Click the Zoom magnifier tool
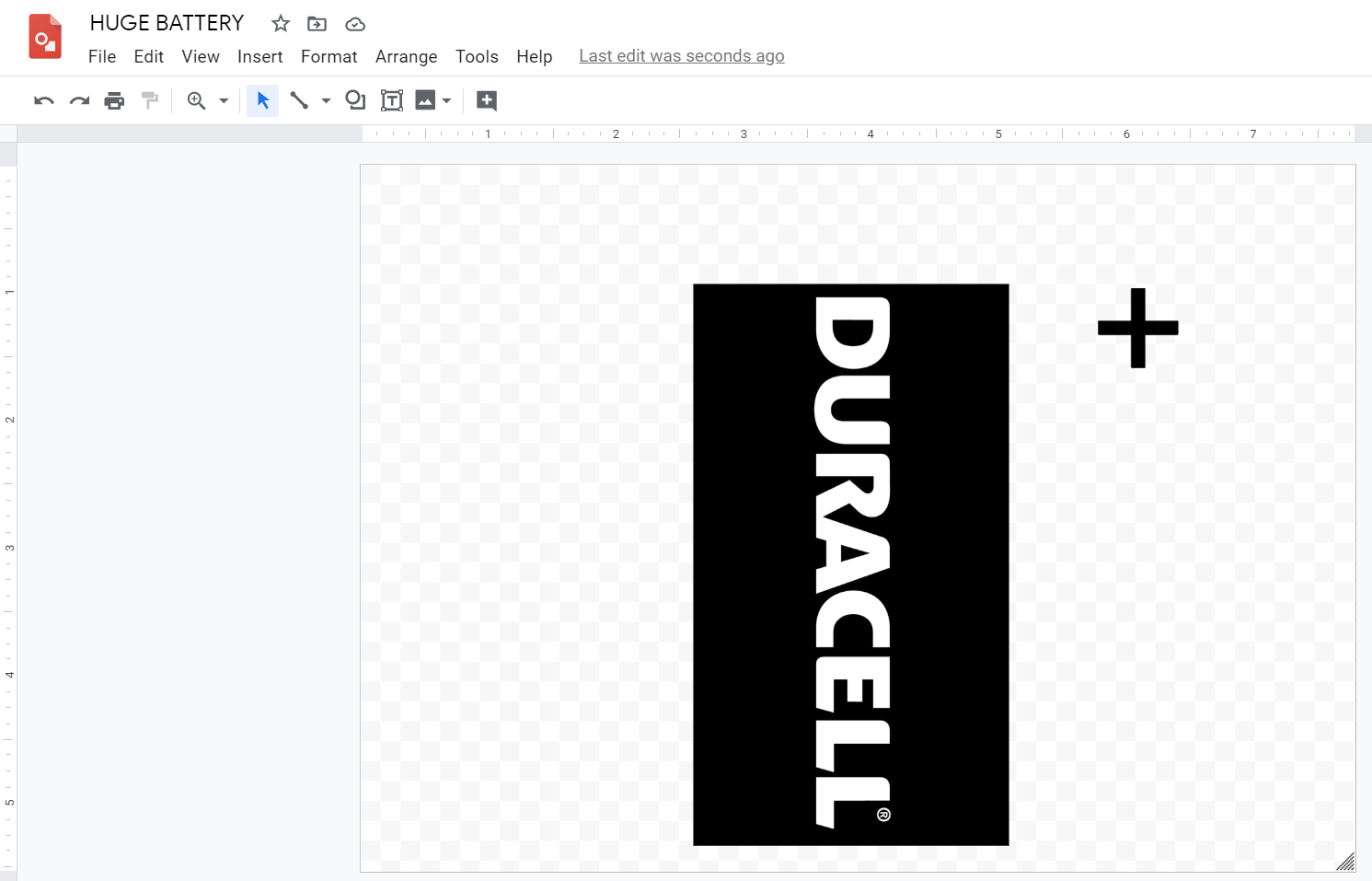 (196, 100)
